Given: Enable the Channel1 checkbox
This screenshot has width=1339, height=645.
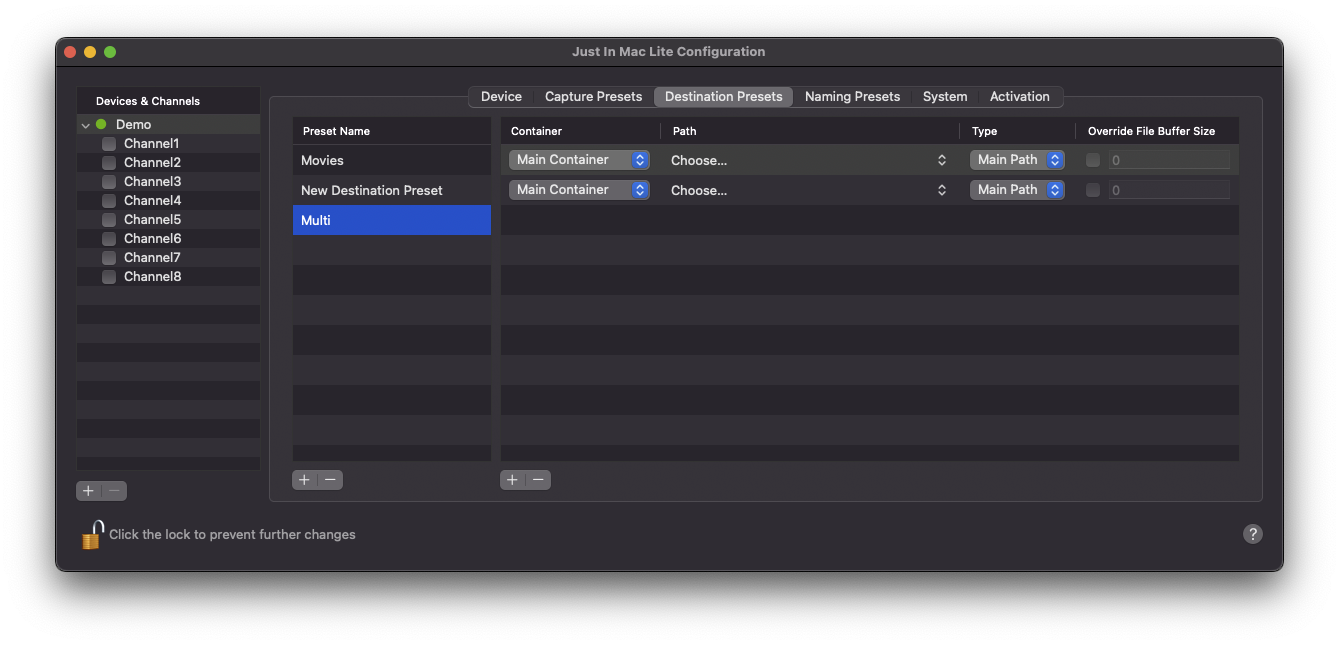Looking at the screenshot, I should tap(109, 144).
